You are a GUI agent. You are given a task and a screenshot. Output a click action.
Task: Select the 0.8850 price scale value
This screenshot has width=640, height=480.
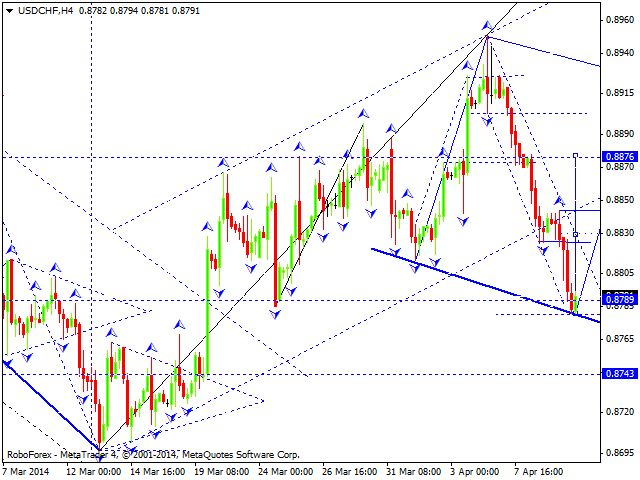point(620,200)
